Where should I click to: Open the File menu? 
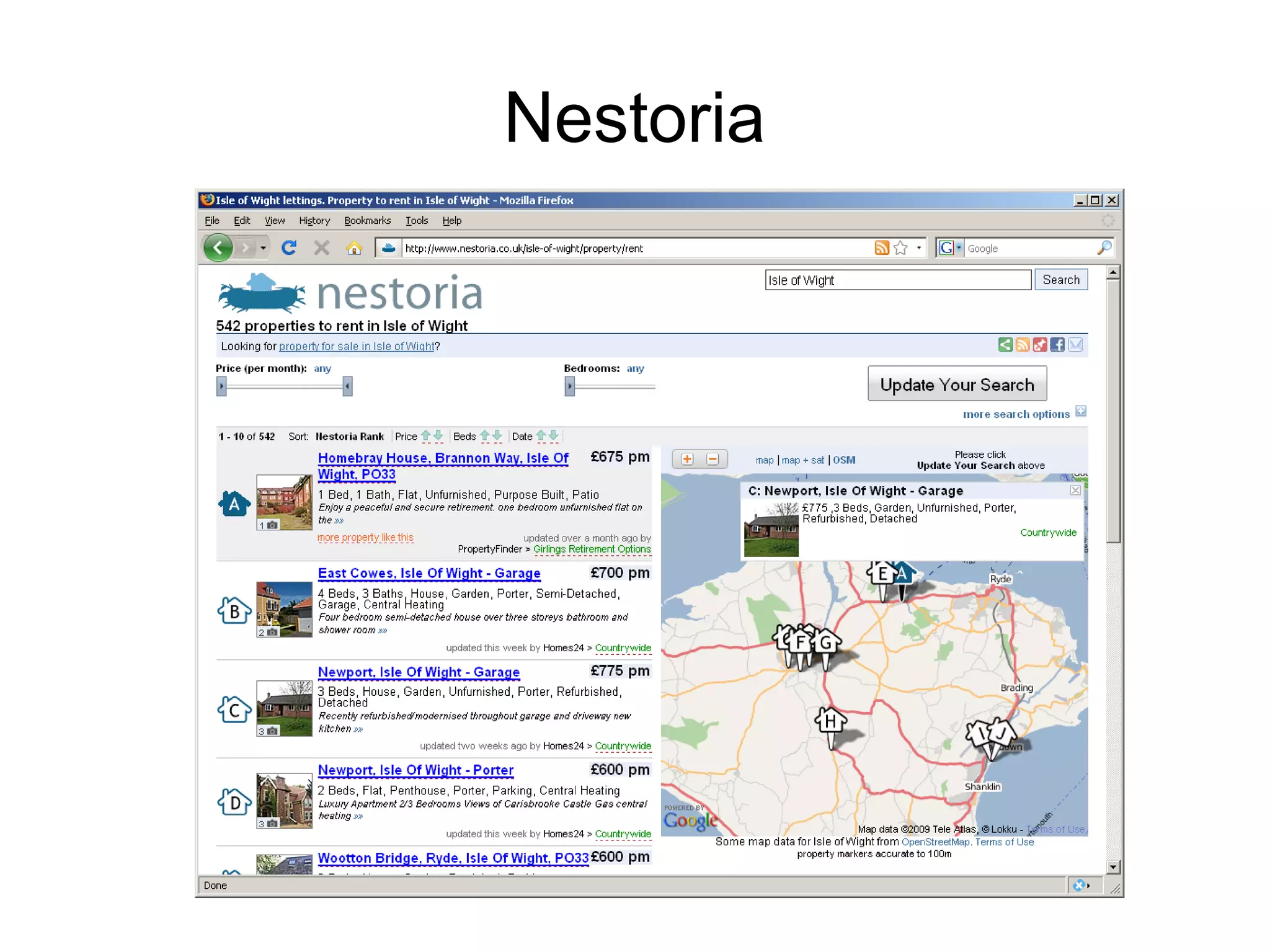pos(212,220)
